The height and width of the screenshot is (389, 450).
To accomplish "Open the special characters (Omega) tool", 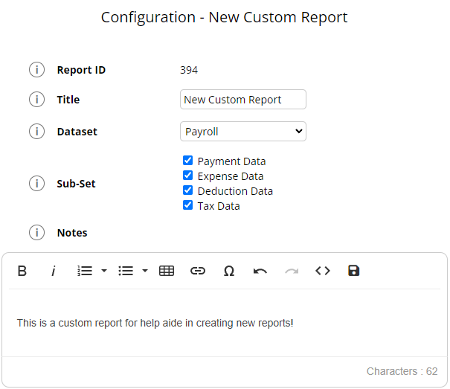I will pos(229,271).
